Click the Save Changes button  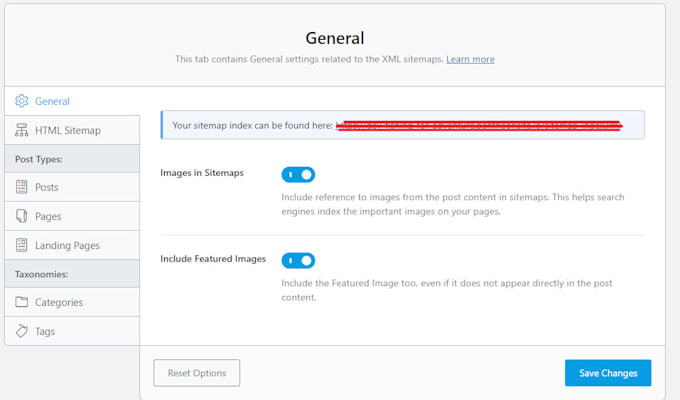608,373
